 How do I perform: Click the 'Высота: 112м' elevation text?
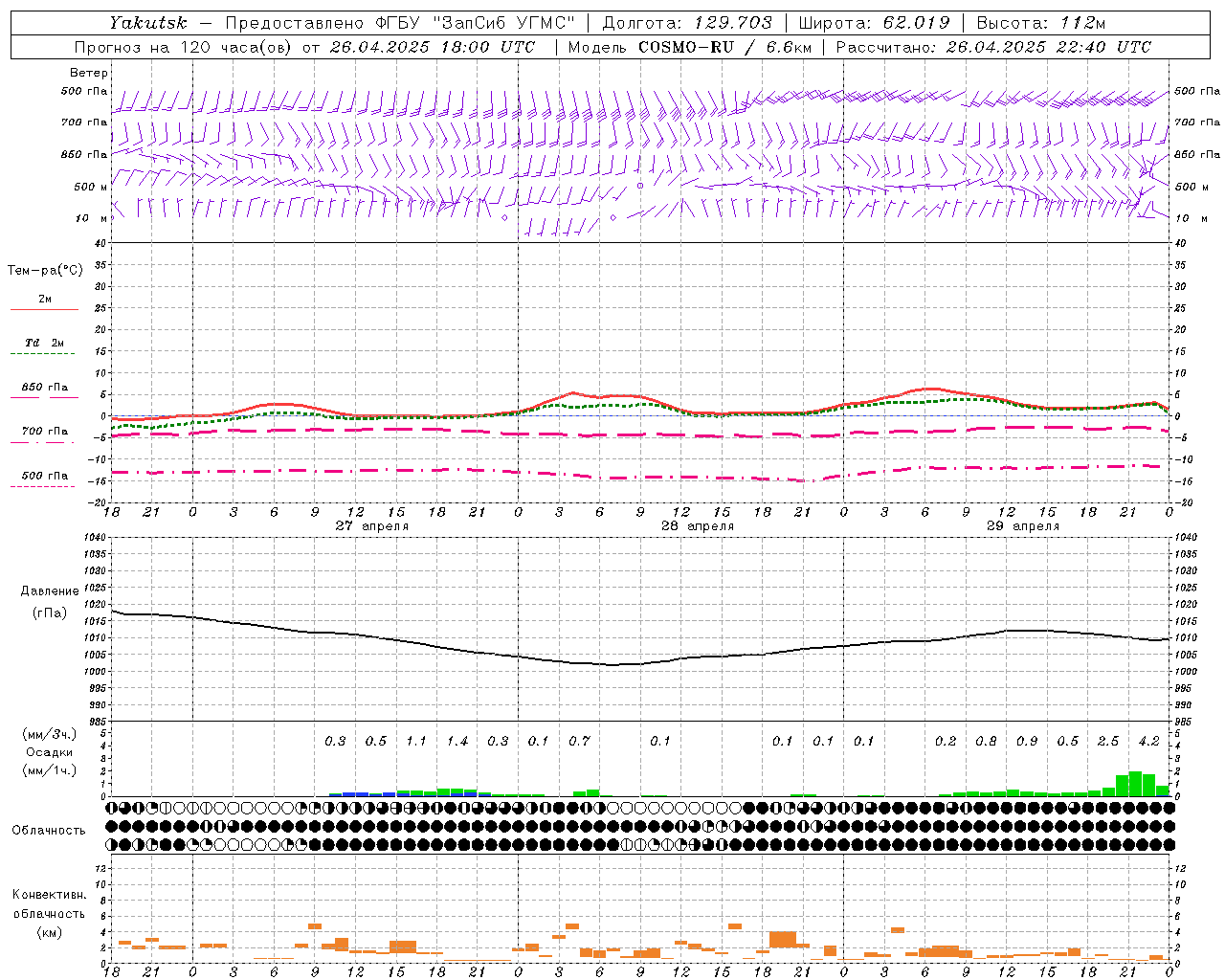pyautogui.click(x=1043, y=22)
